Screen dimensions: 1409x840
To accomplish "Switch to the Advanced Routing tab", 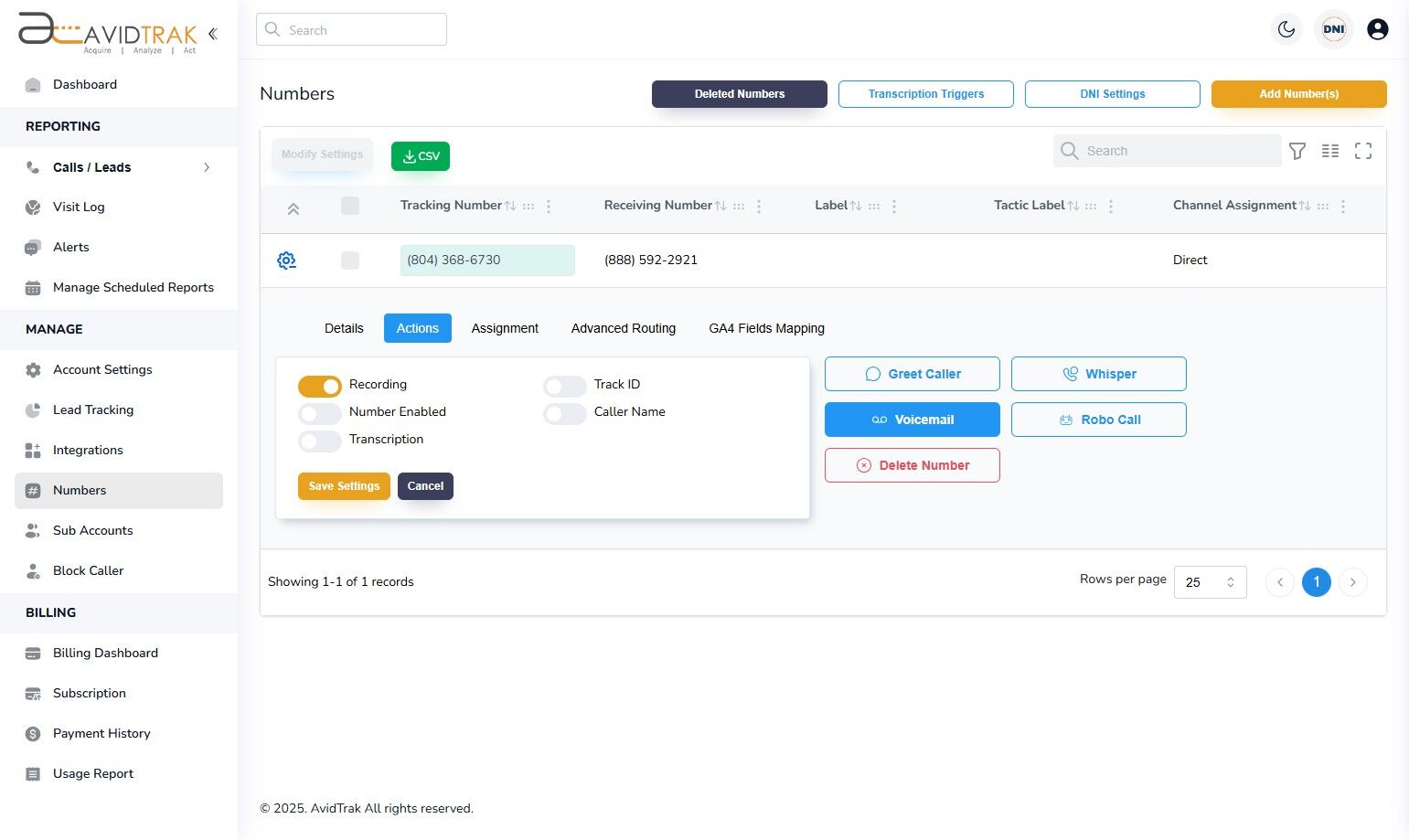I will click(623, 328).
